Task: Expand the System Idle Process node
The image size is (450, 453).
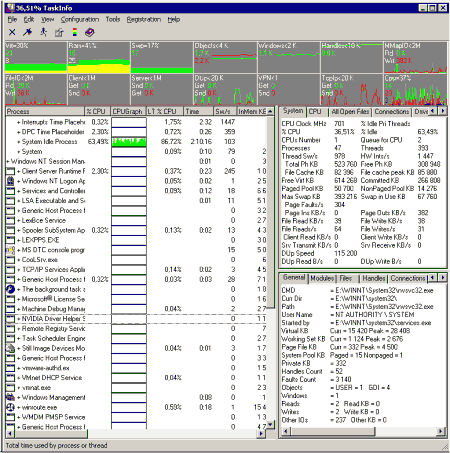Action: pos(19,142)
